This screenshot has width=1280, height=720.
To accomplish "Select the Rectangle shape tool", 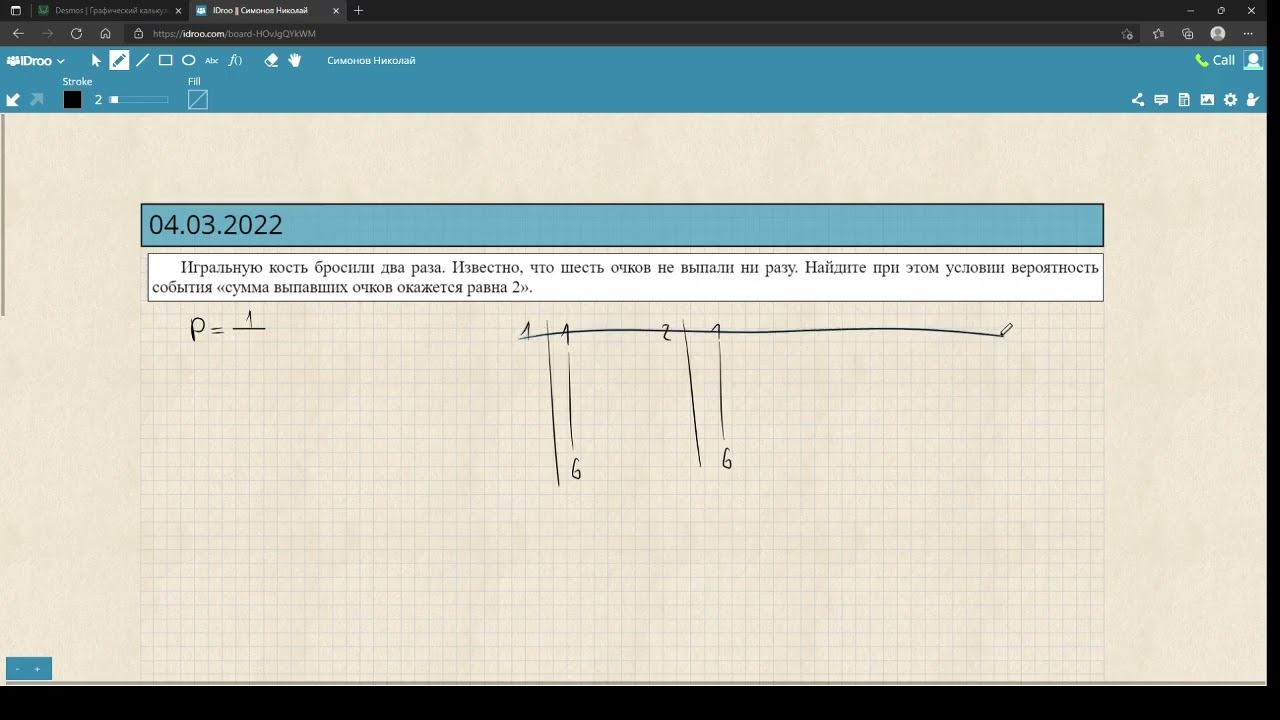I will 165,60.
